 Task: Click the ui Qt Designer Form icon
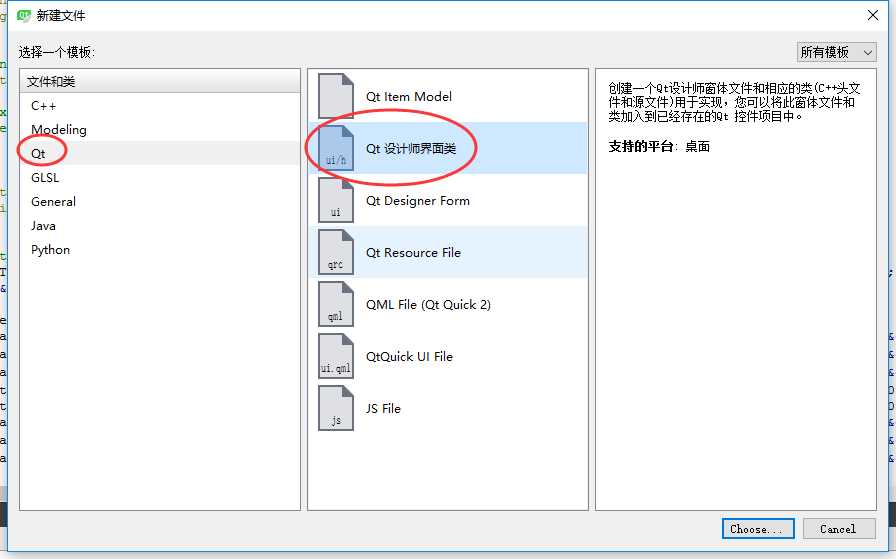pyautogui.click(x=336, y=200)
